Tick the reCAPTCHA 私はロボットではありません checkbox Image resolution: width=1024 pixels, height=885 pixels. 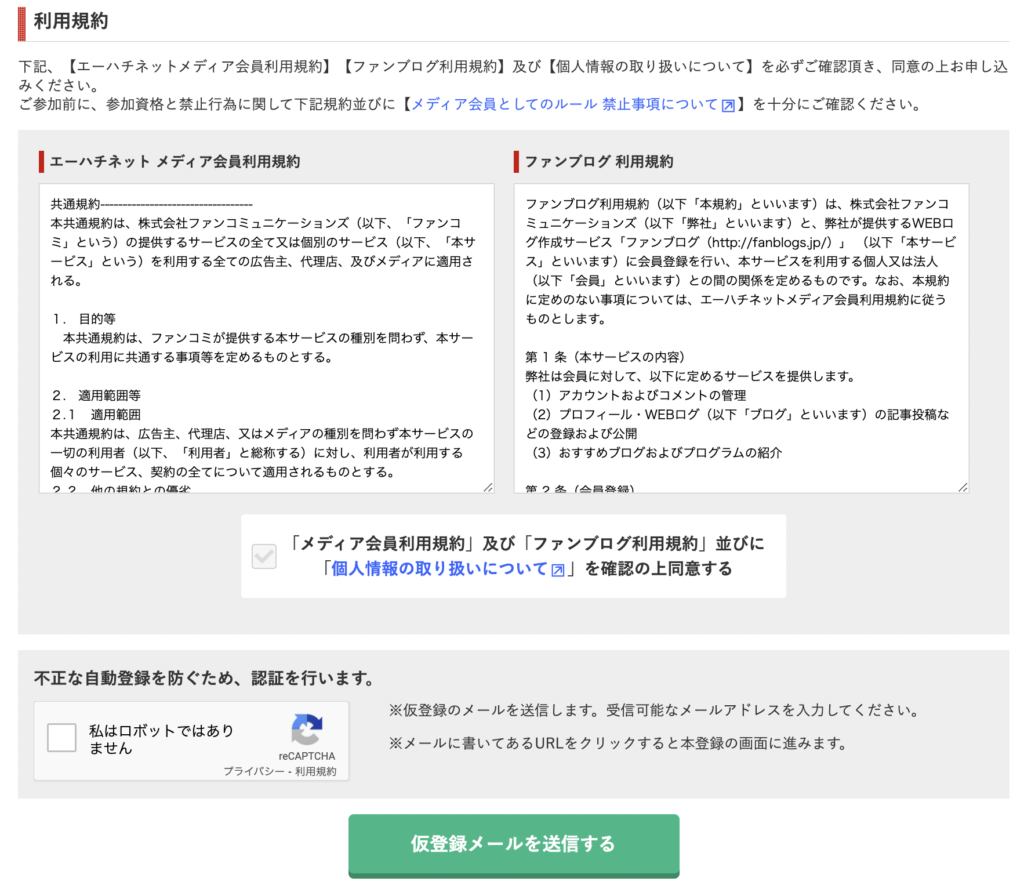coord(62,738)
